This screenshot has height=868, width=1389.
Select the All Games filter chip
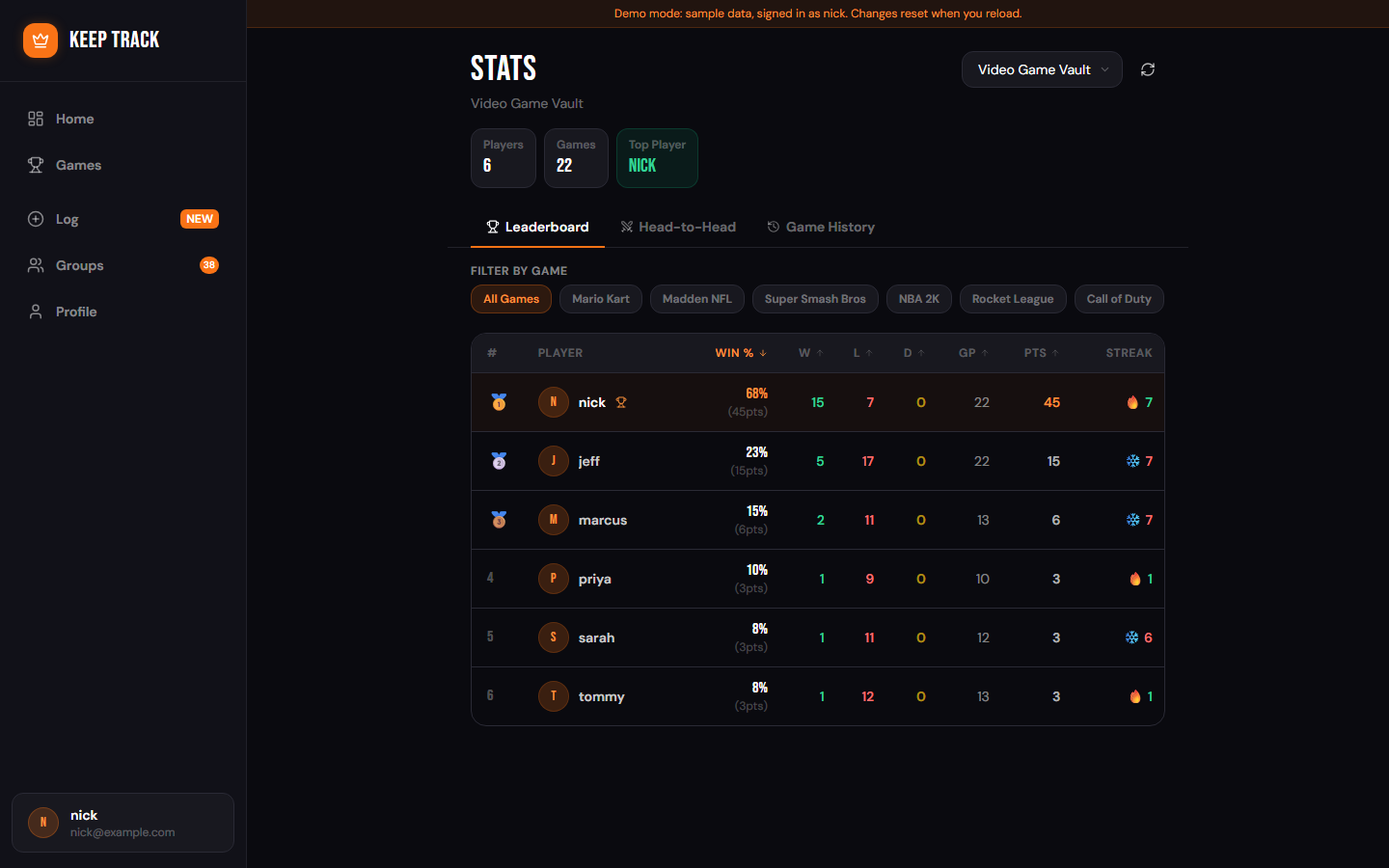511,299
